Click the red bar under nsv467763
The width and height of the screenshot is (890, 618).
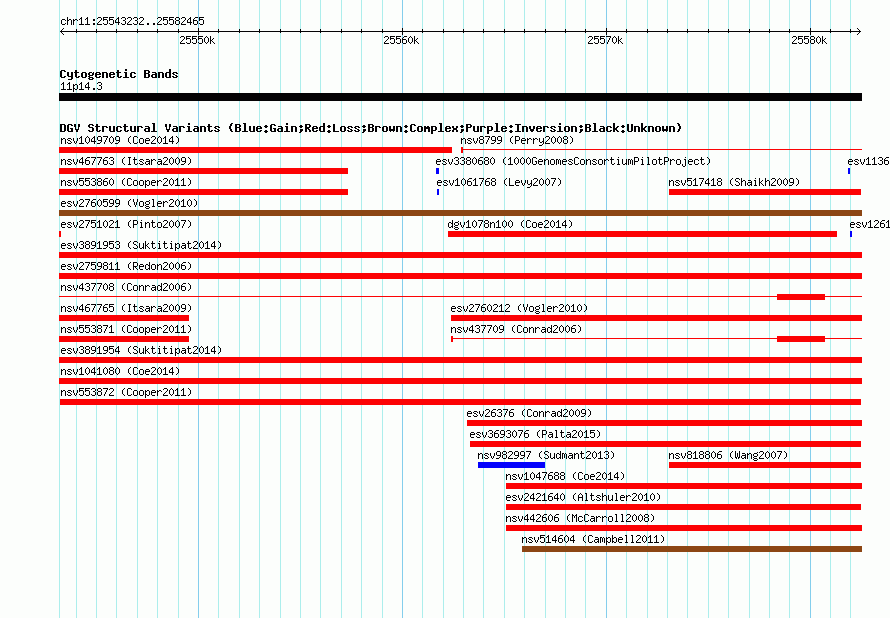204,171
